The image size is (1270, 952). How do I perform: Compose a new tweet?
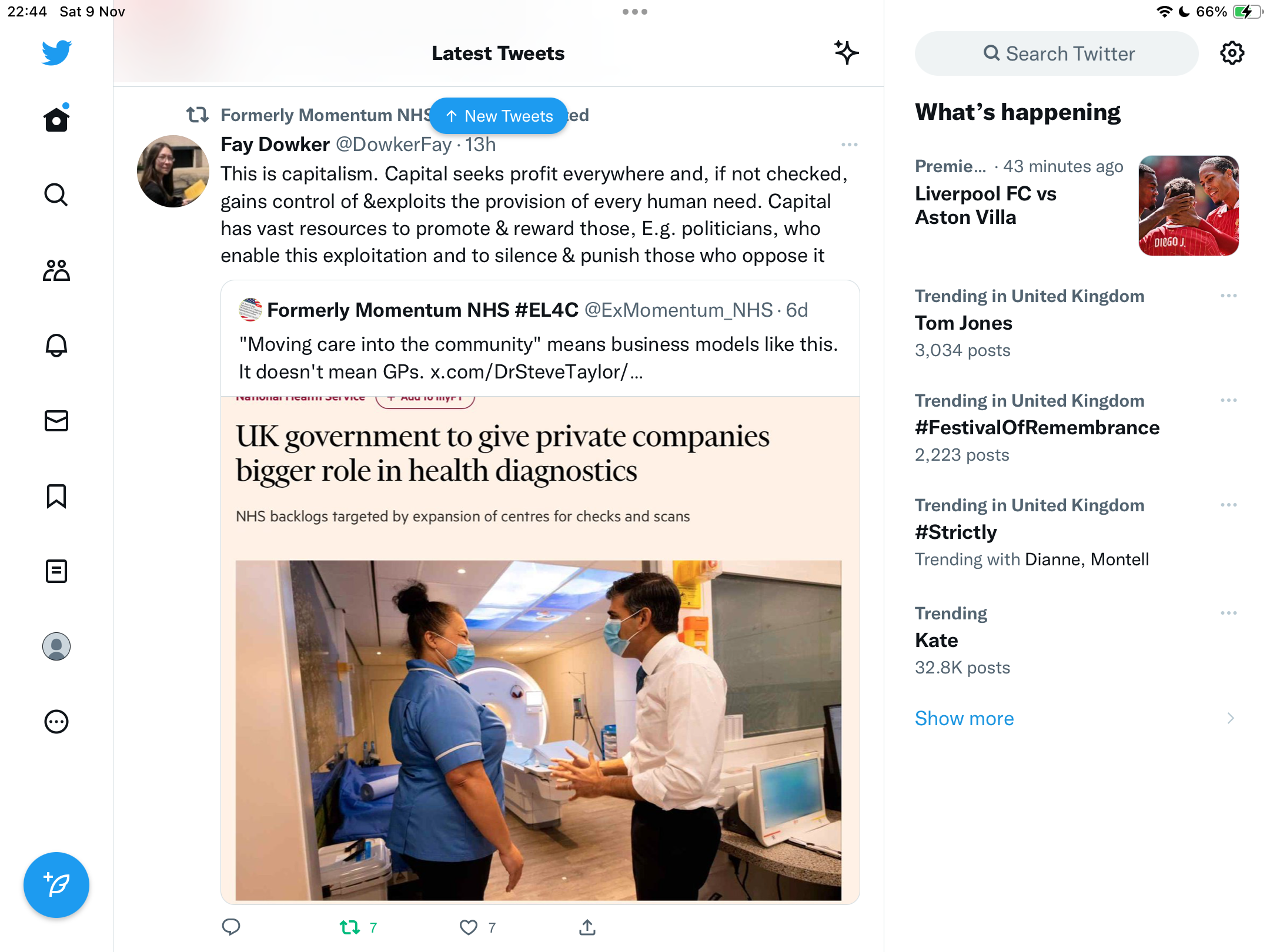pyautogui.click(x=56, y=885)
